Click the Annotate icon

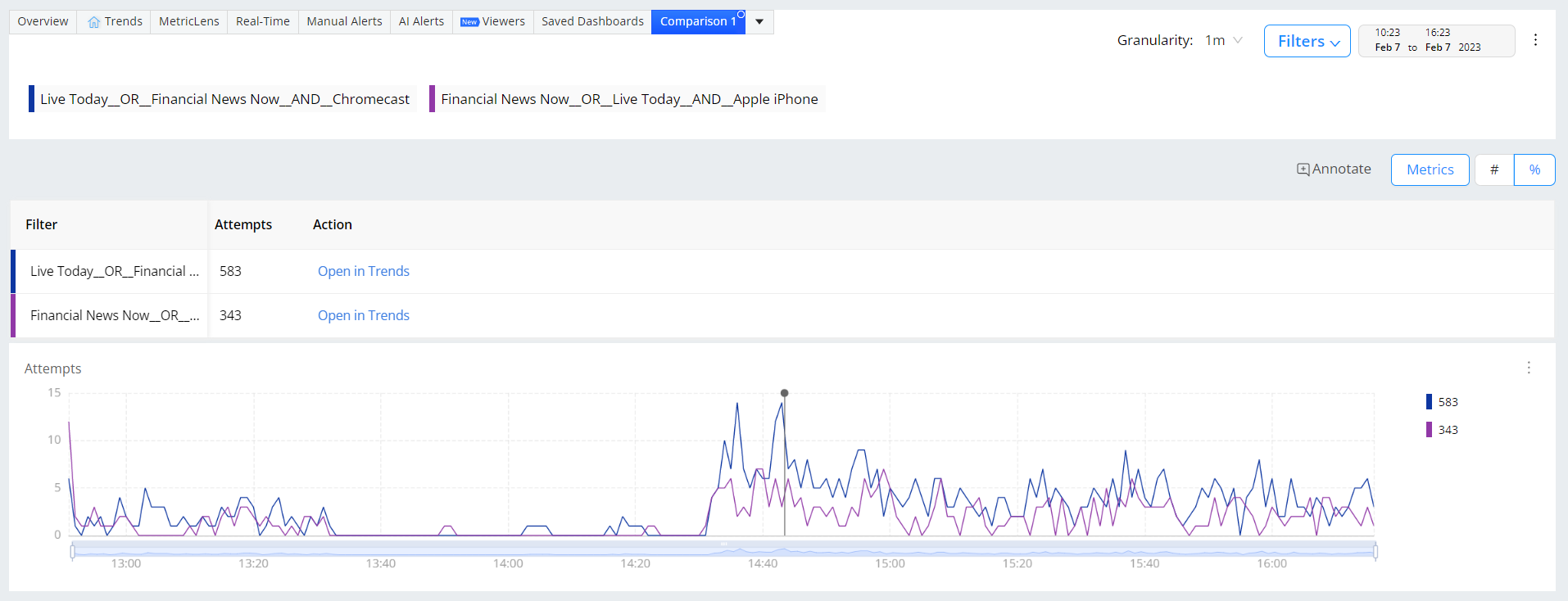1303,169
